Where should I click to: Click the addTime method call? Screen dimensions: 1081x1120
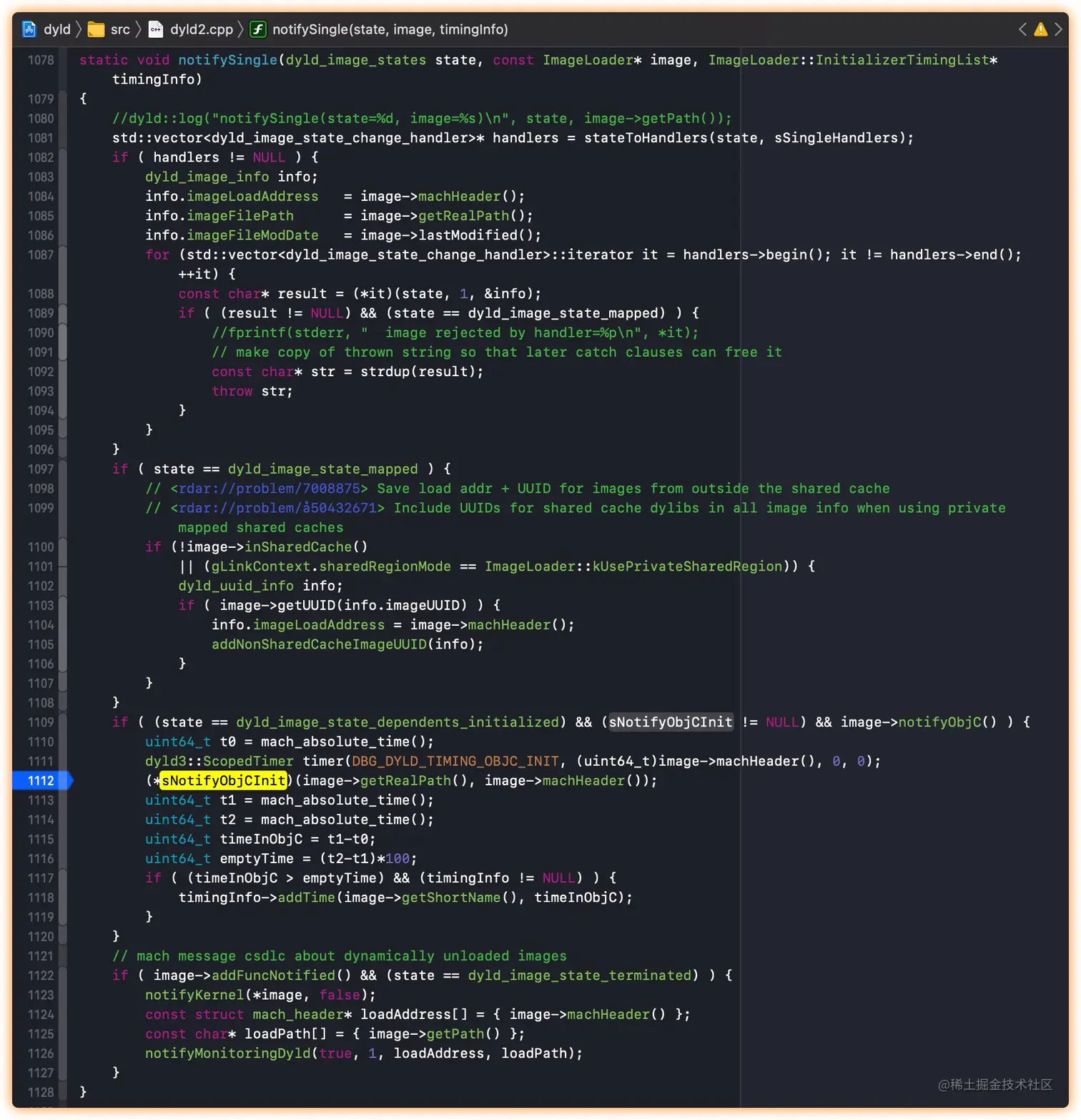tap(306, 898)
